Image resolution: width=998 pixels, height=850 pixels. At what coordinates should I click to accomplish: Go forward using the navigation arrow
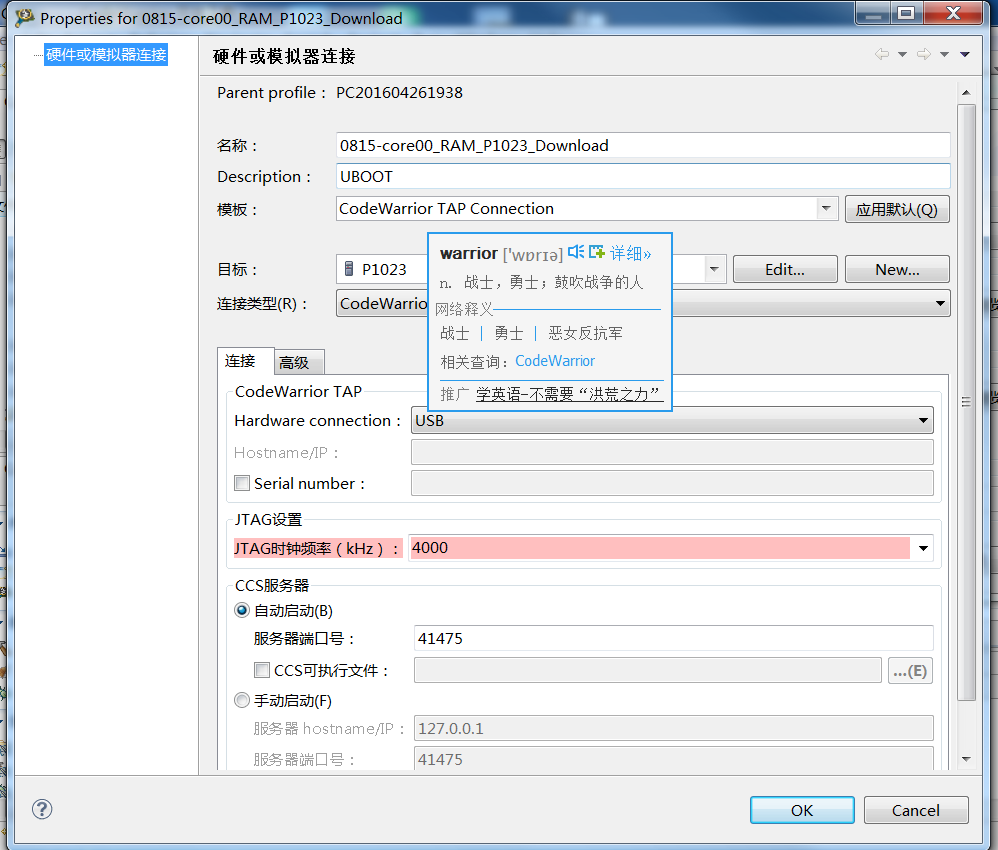pyautogui.click(x=924, y=54)
